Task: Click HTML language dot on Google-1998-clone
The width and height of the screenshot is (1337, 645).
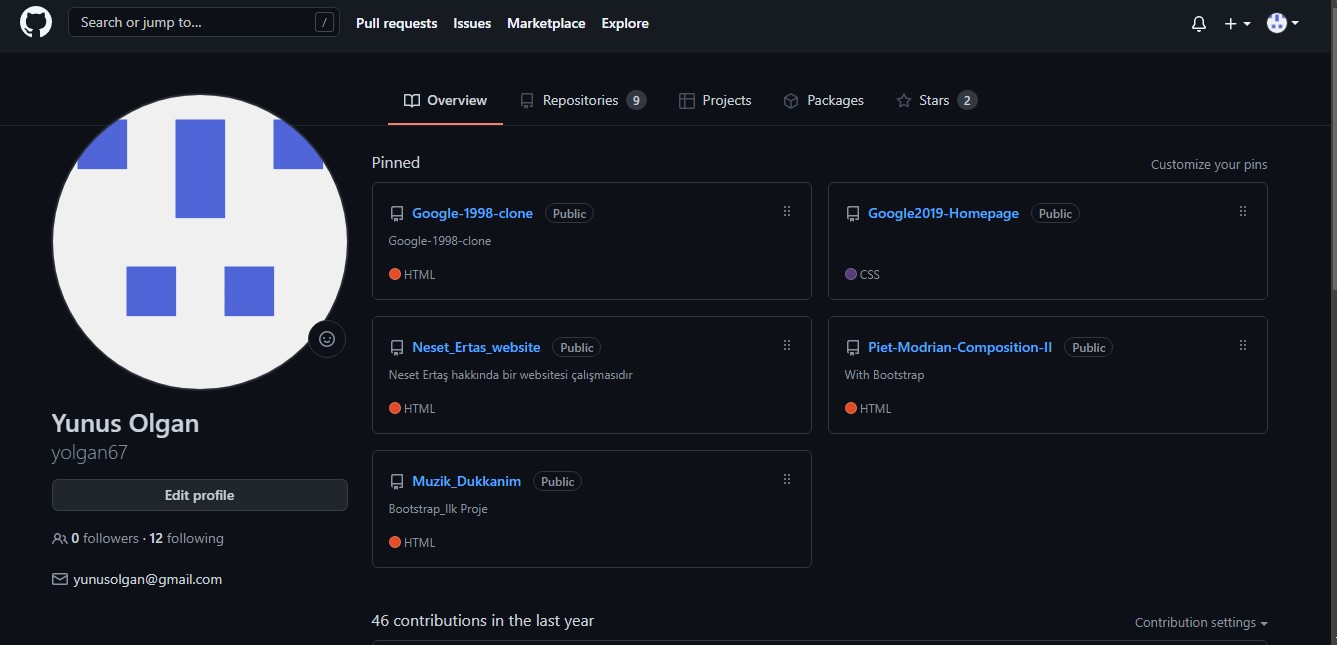Action: 395,274
